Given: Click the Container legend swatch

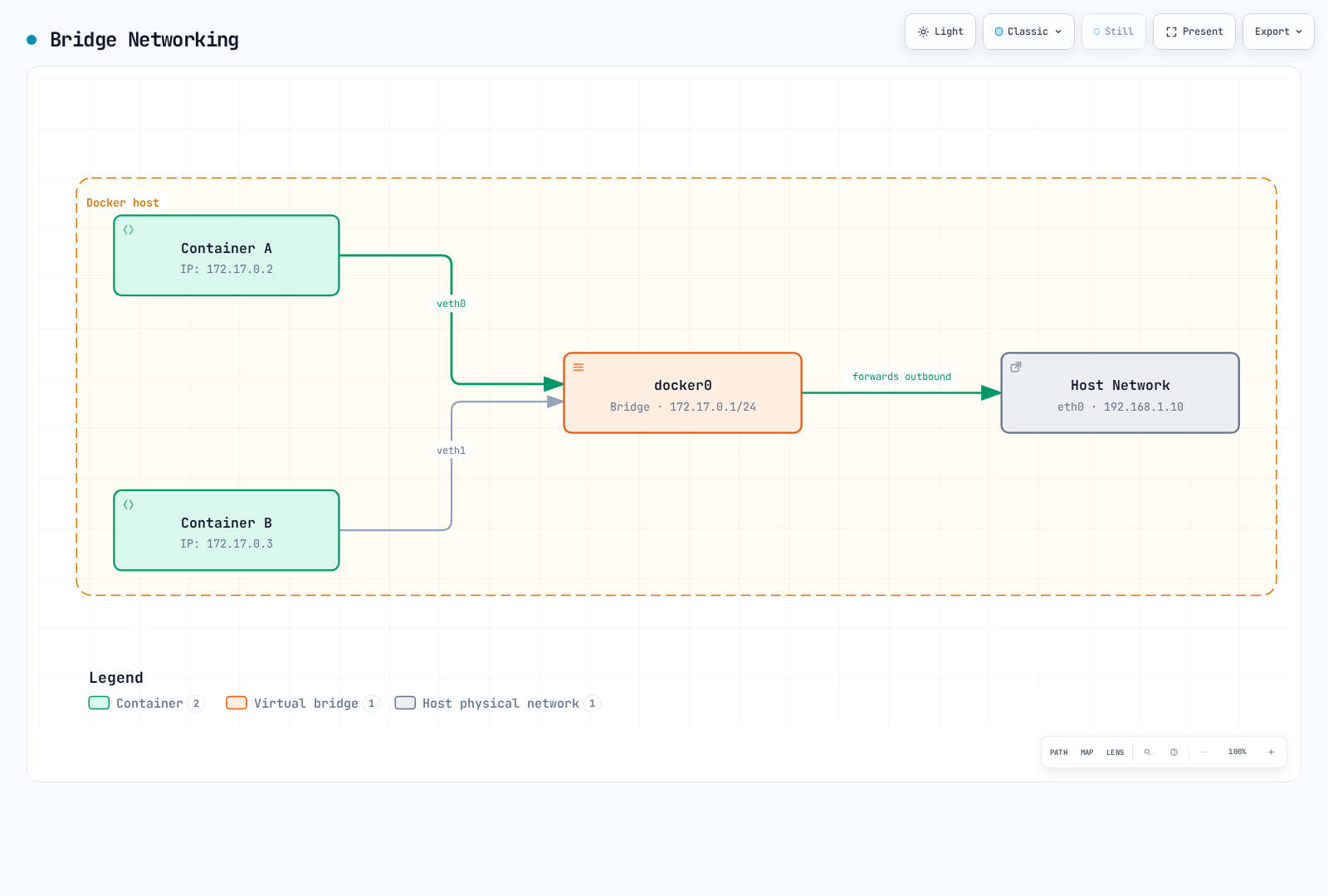Looking at the screenshot, I should pos(99,703).
